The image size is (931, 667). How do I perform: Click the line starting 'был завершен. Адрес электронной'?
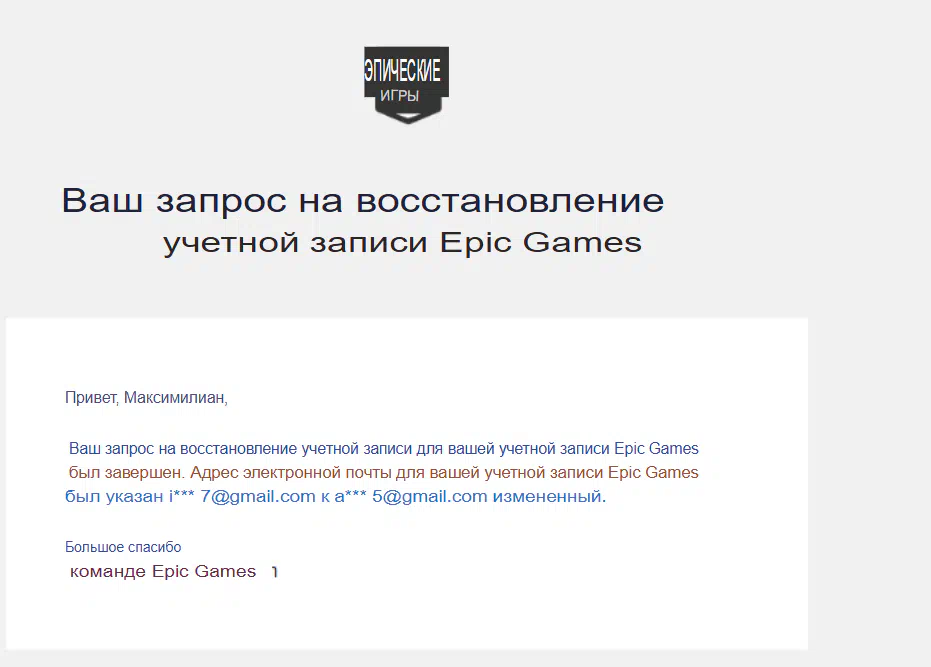click(384, 472)
